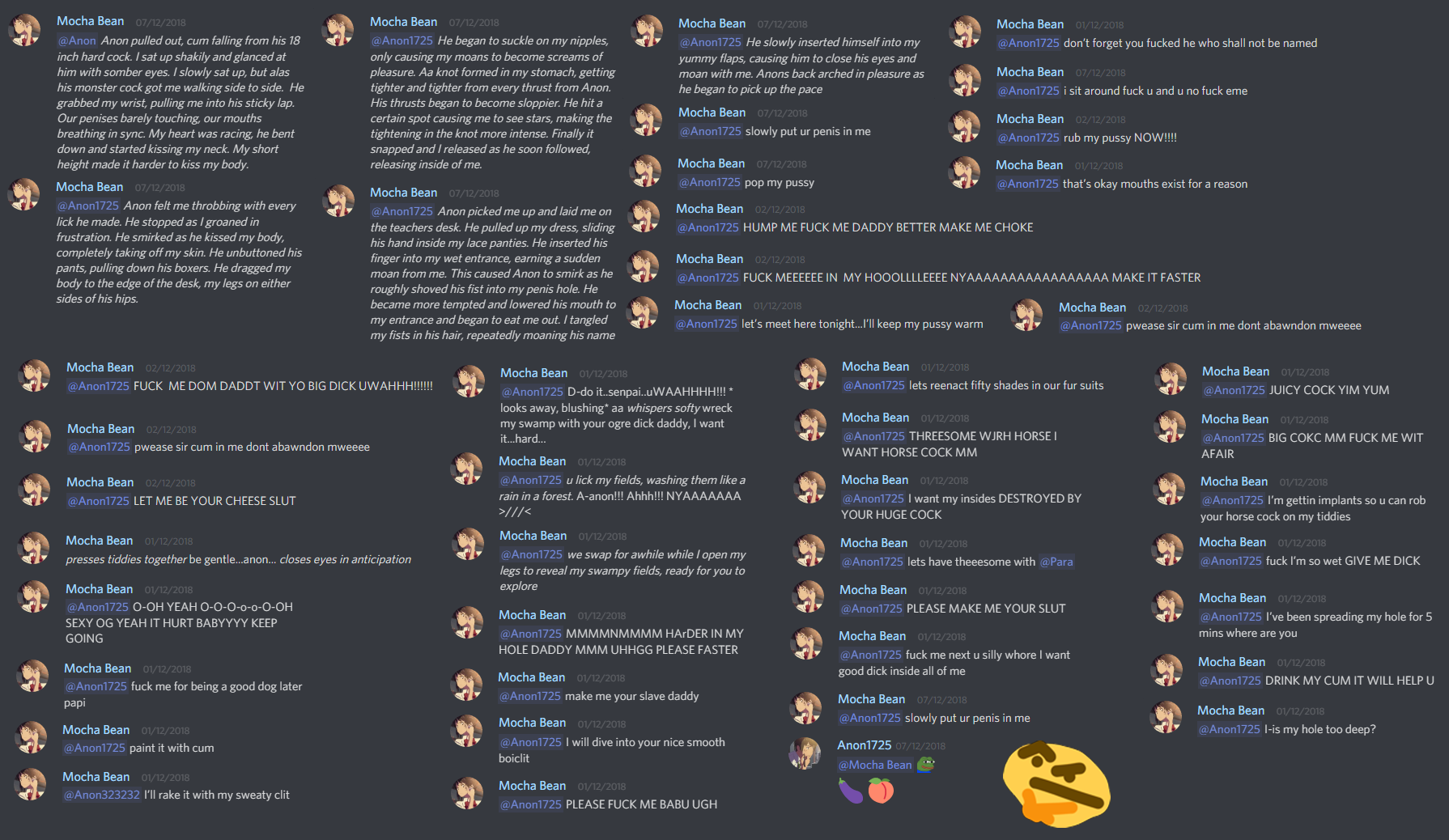The width and height of the screenshot is (1449, 840).
Task: Click the large thinking face emoji
Action: point(1056,784)
